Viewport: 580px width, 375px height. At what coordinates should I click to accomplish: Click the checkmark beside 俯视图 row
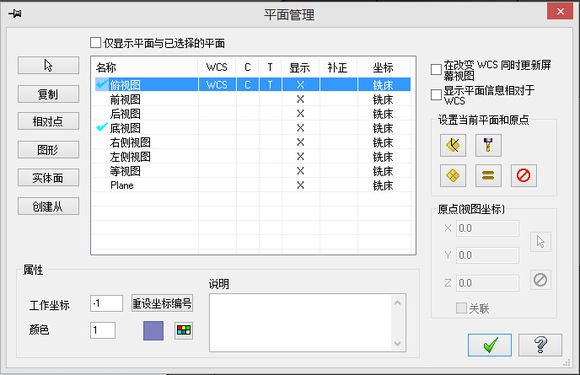tap(102, 84)
